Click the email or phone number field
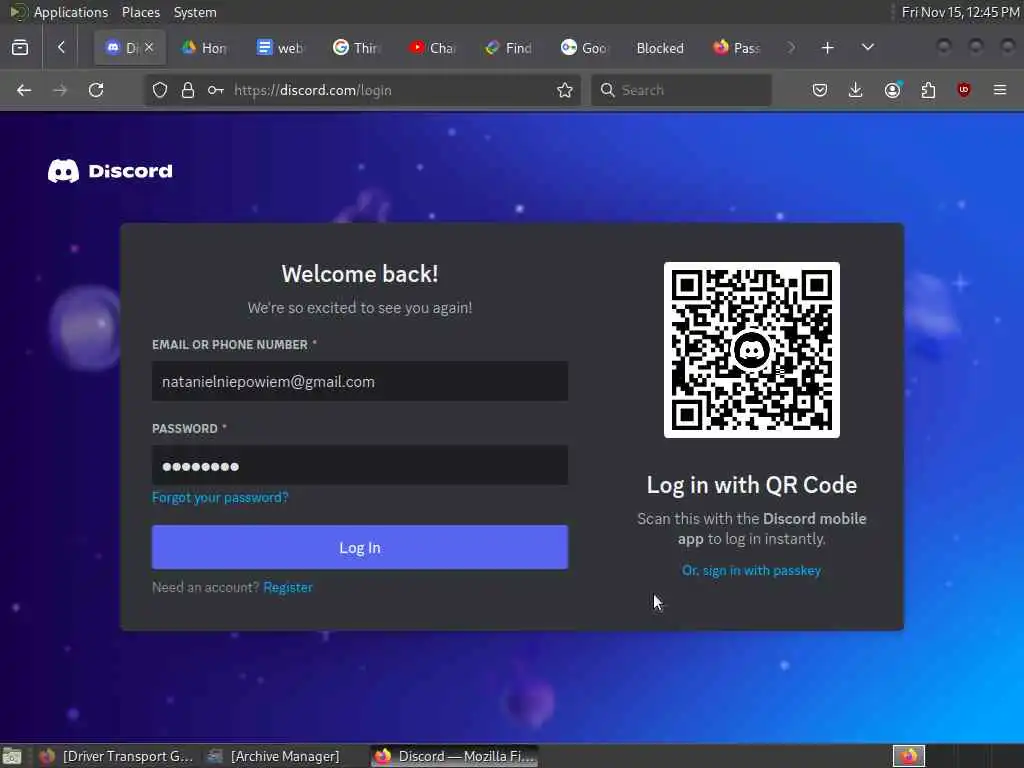This screenshot has height=768, width=1024. coord(360,381)
